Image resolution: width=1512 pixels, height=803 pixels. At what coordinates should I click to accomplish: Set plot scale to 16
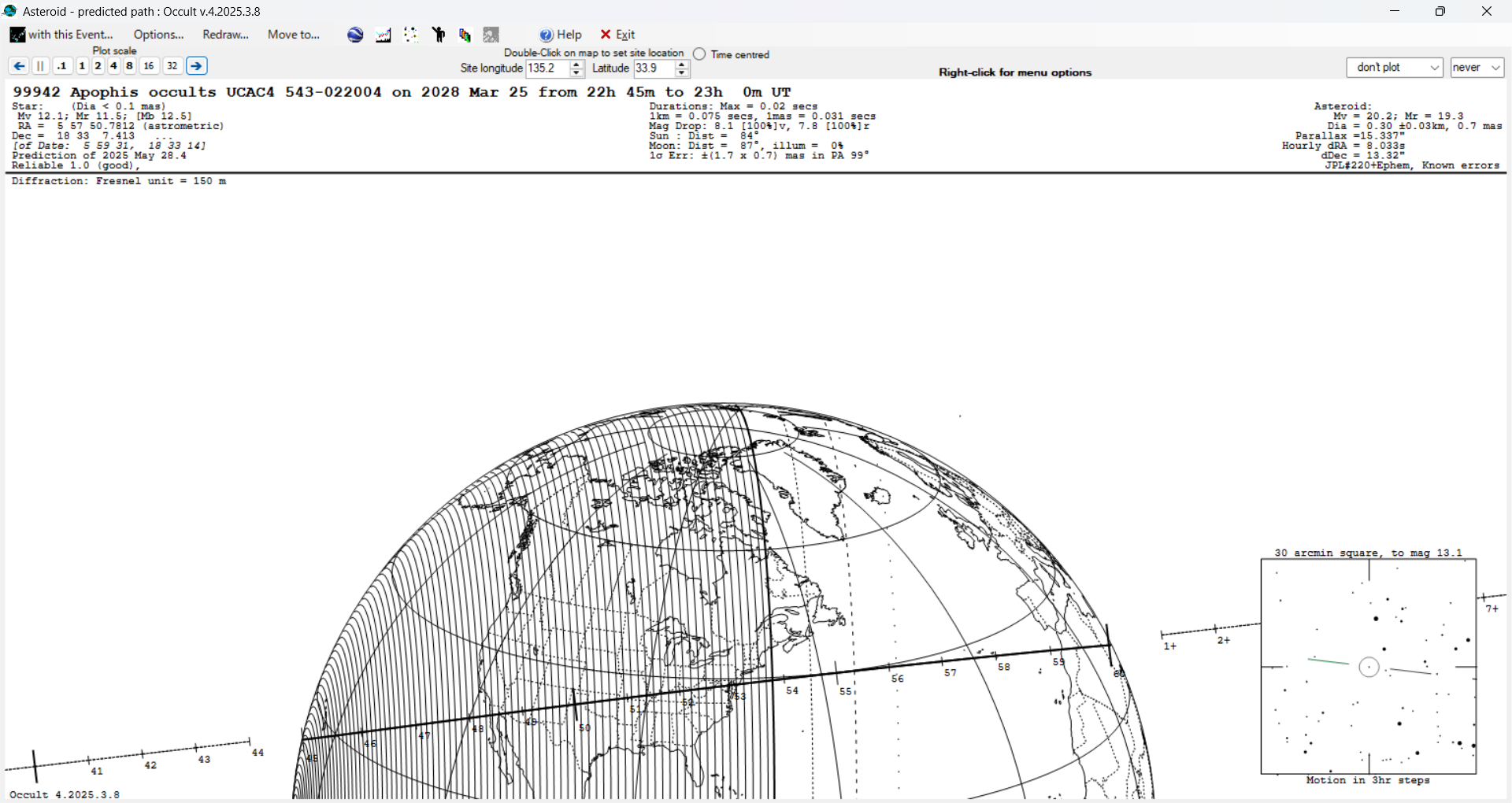click(149, 66)
